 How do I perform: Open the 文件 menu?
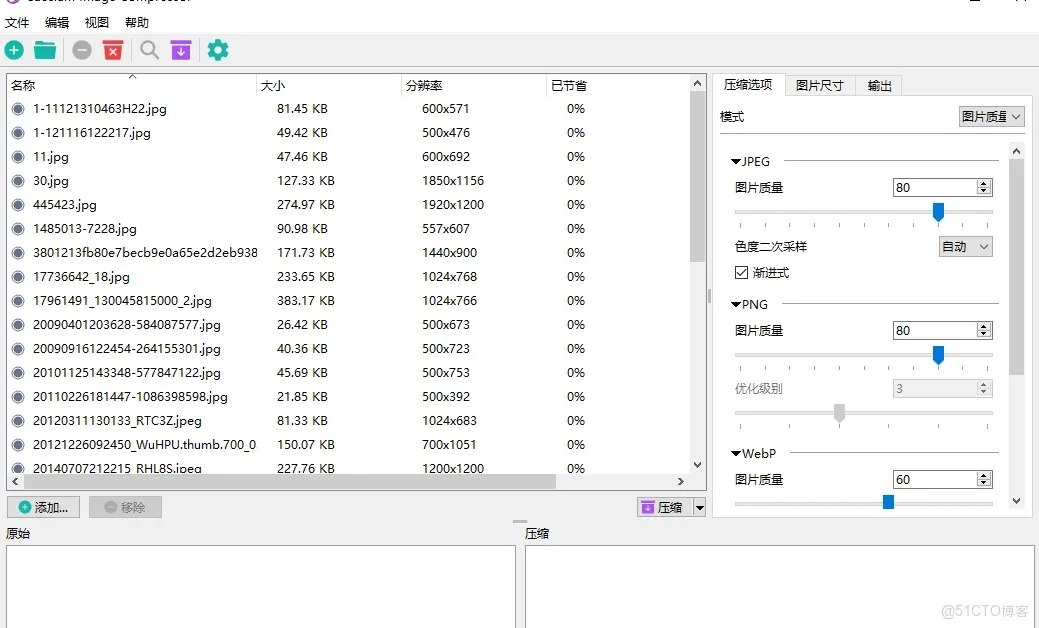(17, 22)
